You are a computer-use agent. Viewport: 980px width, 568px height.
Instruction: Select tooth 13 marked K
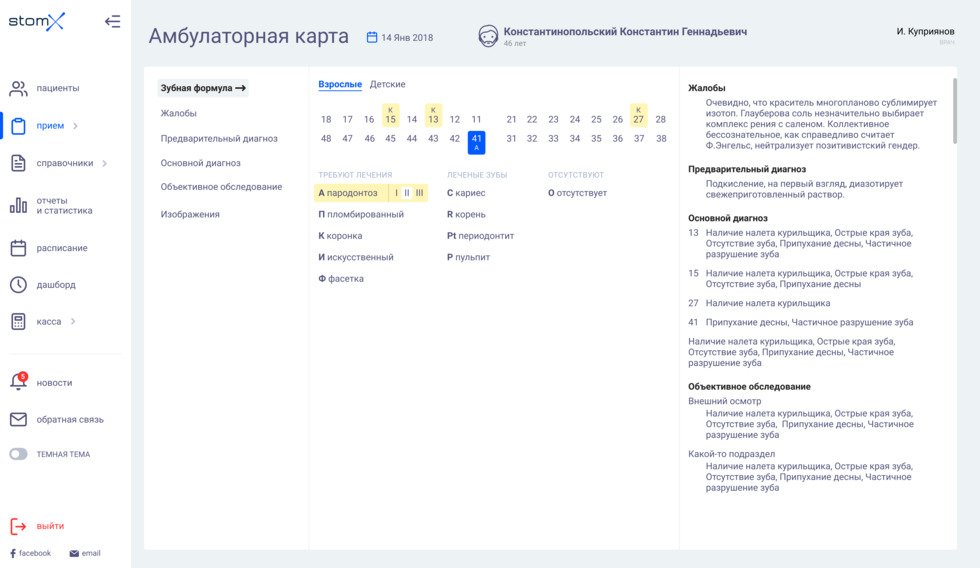433,116
